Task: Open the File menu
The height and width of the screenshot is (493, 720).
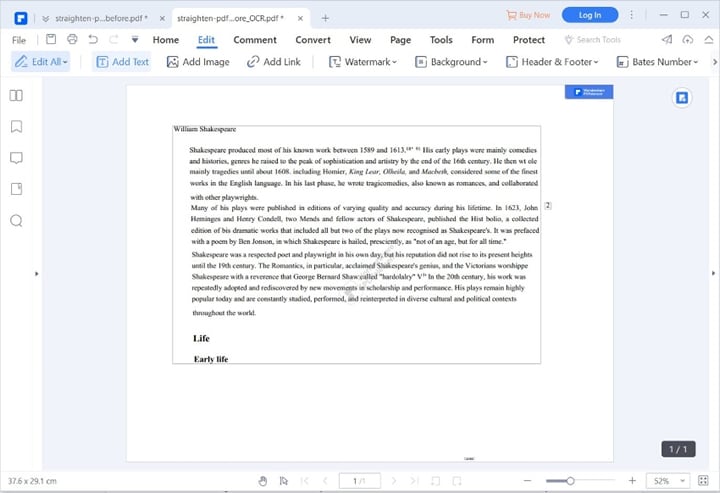Action: [x=19, y=40]
